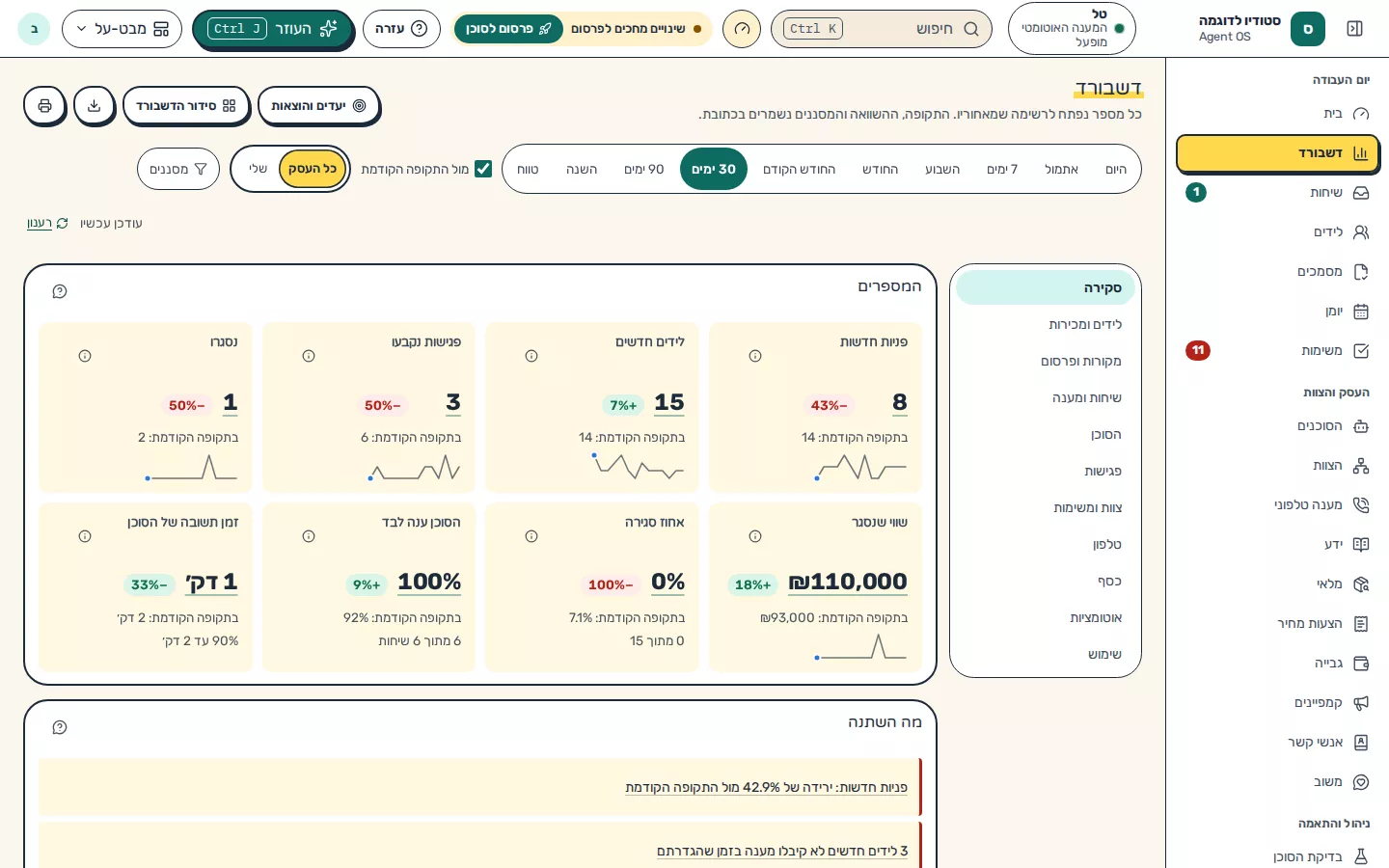Select 7 ימים time range tab
Screen dimensions: 1389x868
click(x=1002, y=169)
